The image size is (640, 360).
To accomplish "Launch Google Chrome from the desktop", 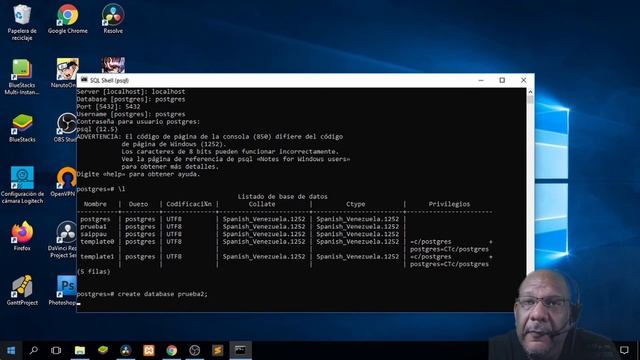I will [x=67, y=19].
